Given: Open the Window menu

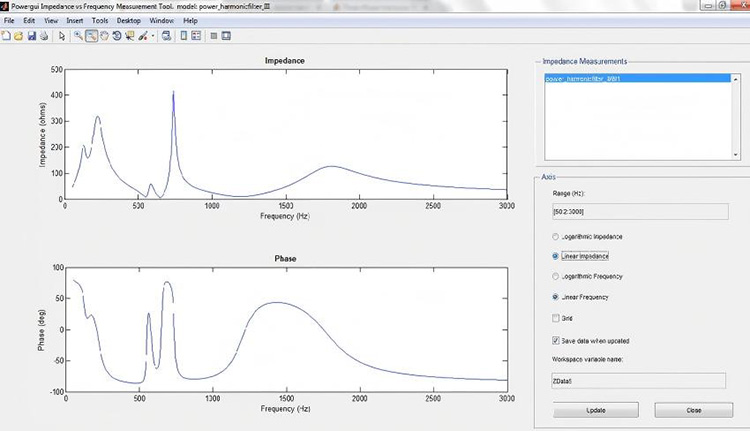Looking at the screenshot, I should pyautogui.click(x=162, y=21).
